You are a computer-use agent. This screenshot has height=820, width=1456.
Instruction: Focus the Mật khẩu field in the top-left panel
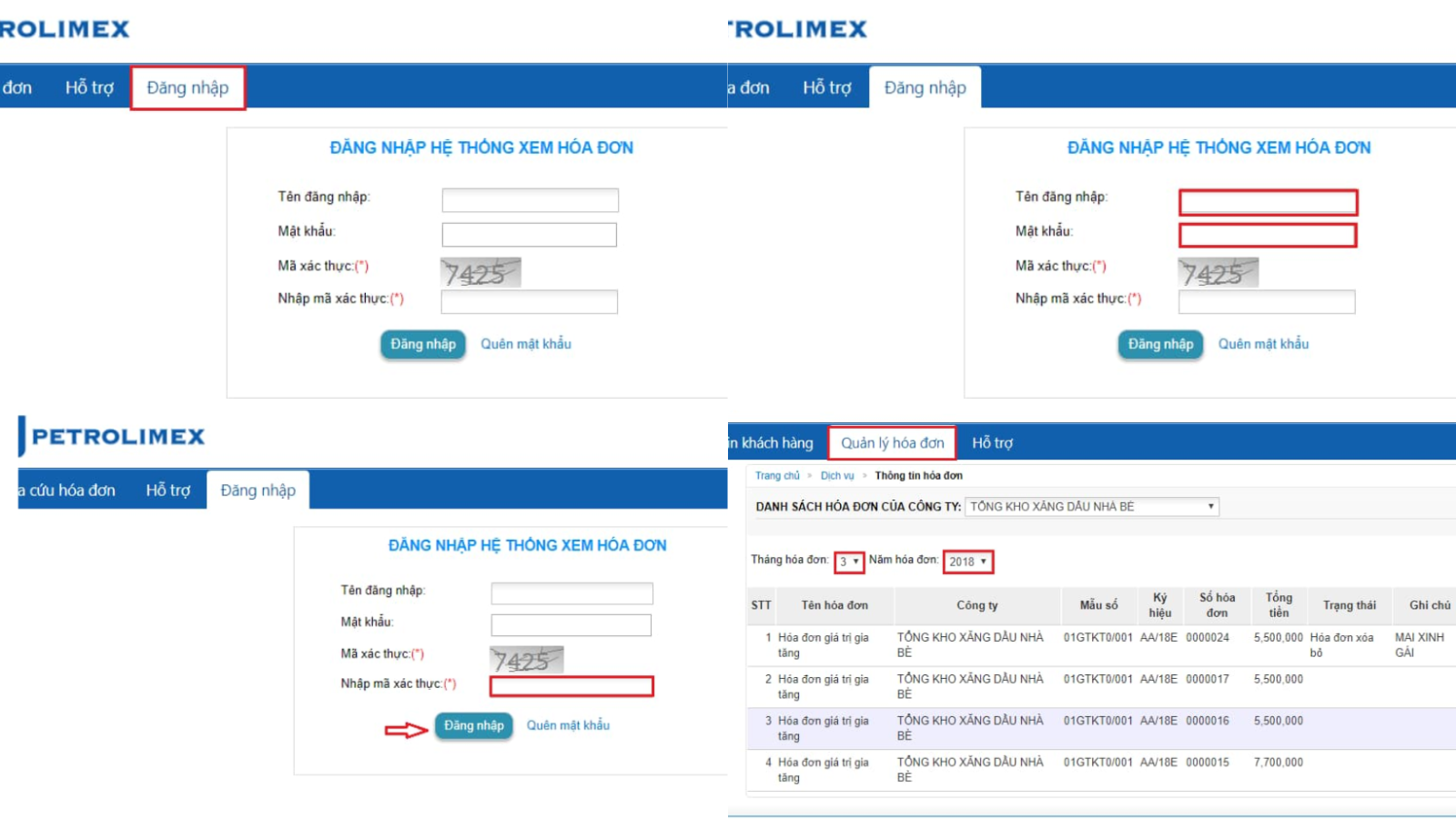530,235
